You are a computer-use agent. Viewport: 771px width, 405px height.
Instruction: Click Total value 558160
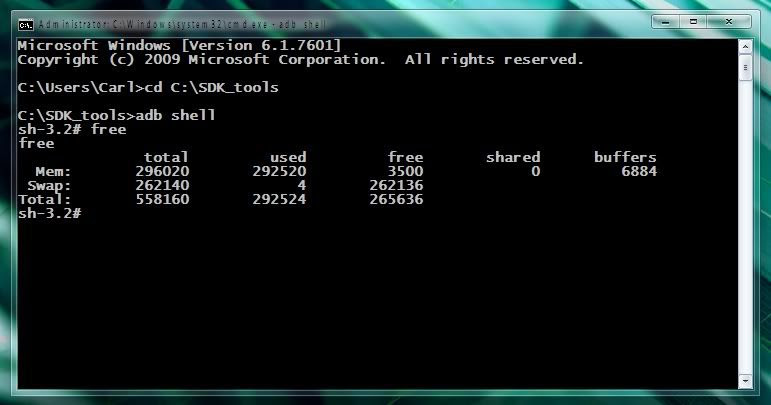(x=162, y=200)
